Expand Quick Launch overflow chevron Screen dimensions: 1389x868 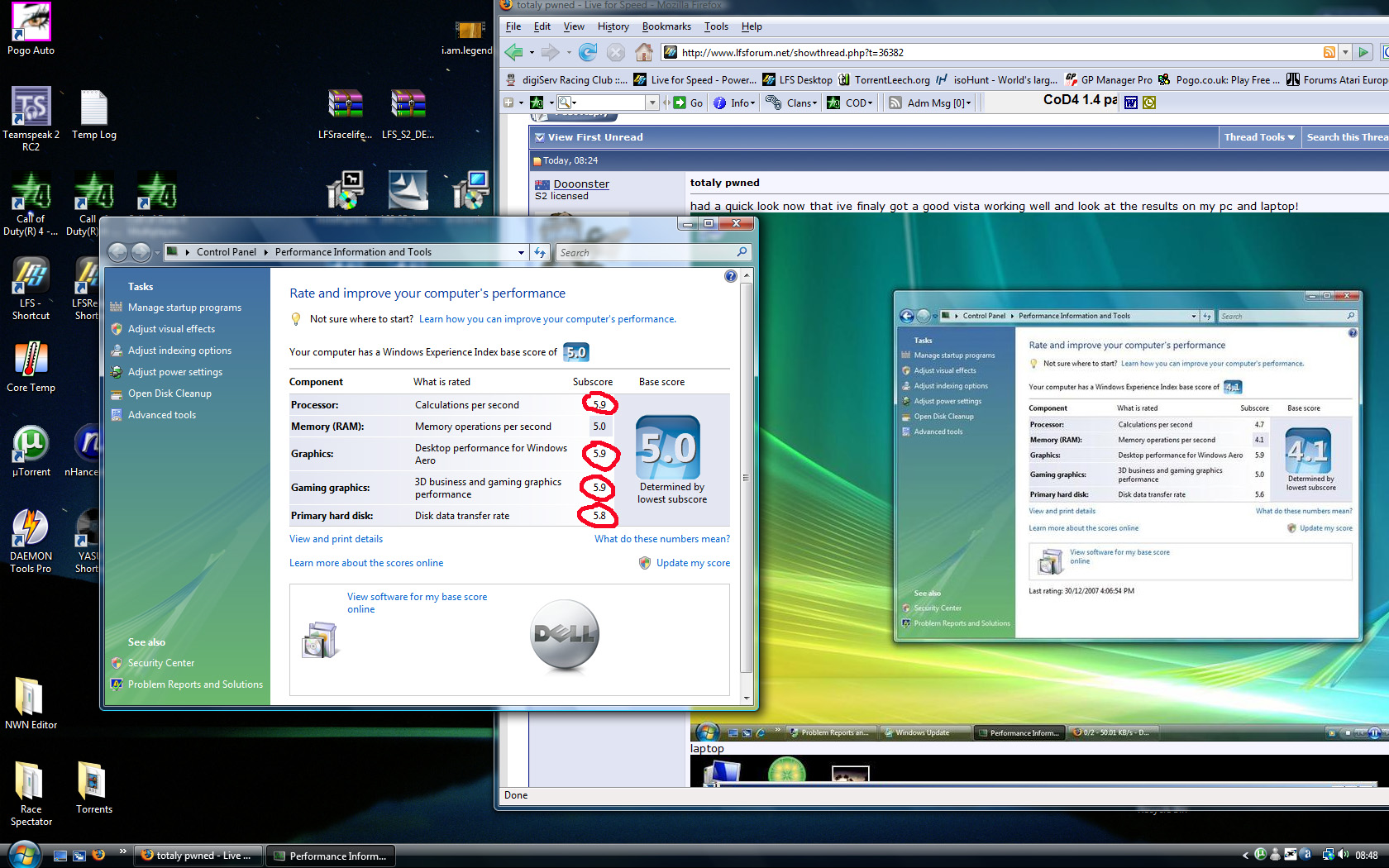(122, 851)
